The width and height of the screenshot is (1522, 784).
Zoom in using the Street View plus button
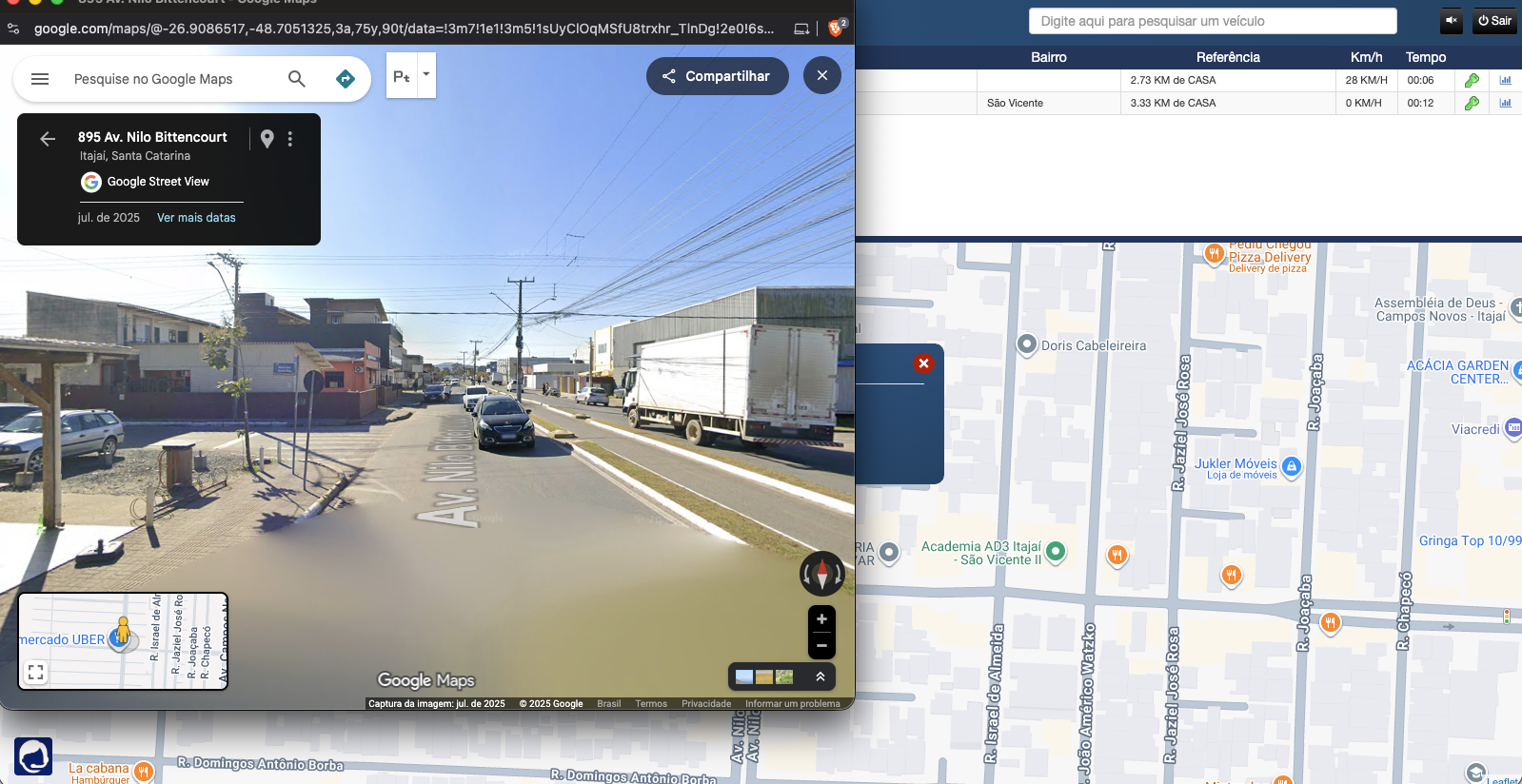click(821, 619)
